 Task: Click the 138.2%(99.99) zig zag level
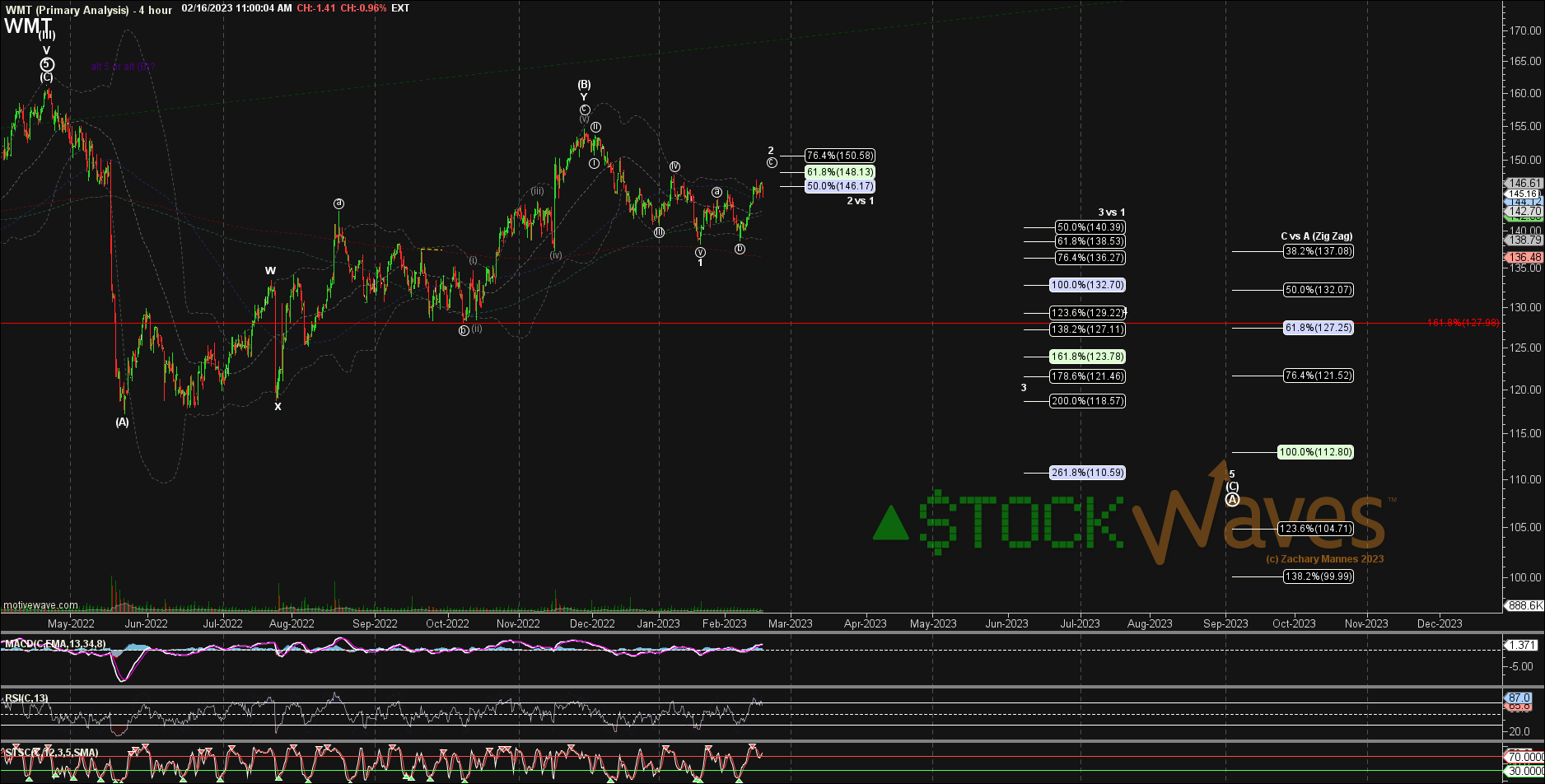(1319, 576)
